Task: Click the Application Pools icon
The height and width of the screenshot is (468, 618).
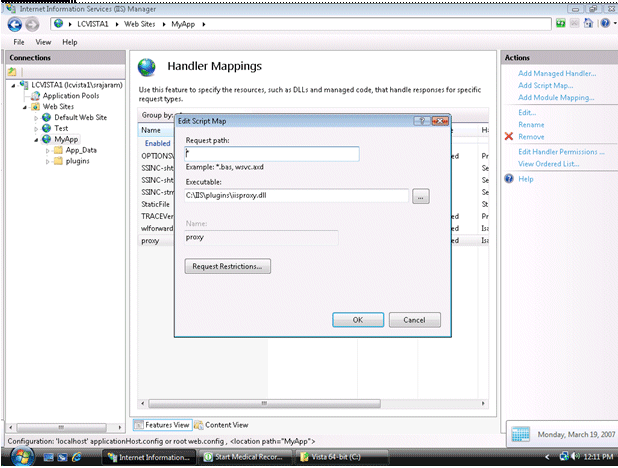Action: (x=35, y=96)
